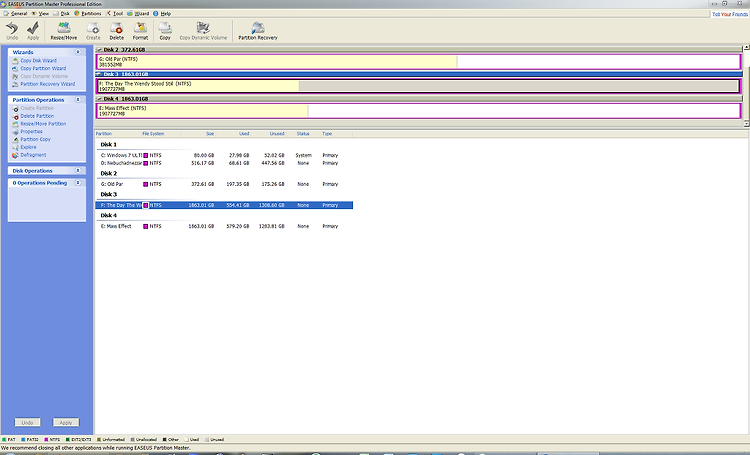Click the Disk 1 group heading in list

click(x=109, y=144)
